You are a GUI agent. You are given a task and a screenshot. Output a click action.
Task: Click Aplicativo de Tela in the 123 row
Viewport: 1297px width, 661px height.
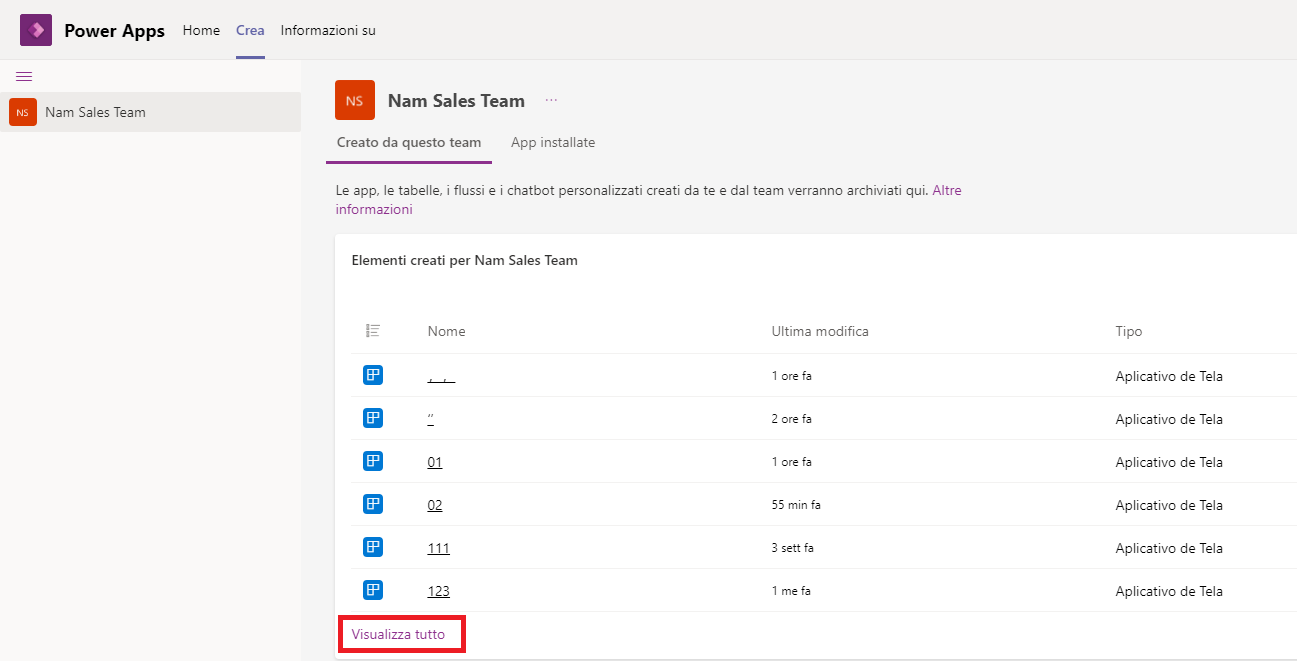1169,591
